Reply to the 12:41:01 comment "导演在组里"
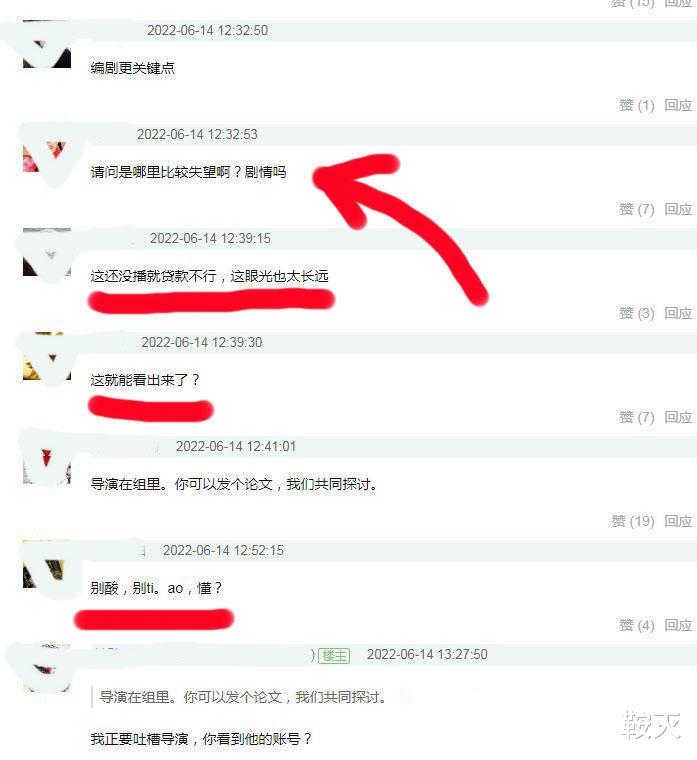This screenshot has height=760, width=697. click(x=678, y=522)
